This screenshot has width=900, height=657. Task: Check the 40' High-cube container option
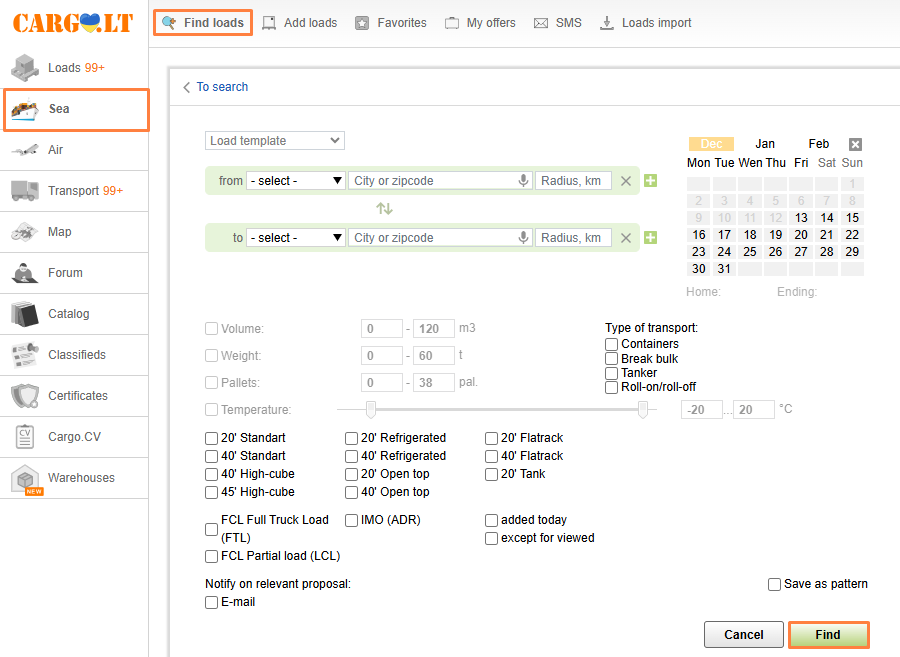pos(212,474)
